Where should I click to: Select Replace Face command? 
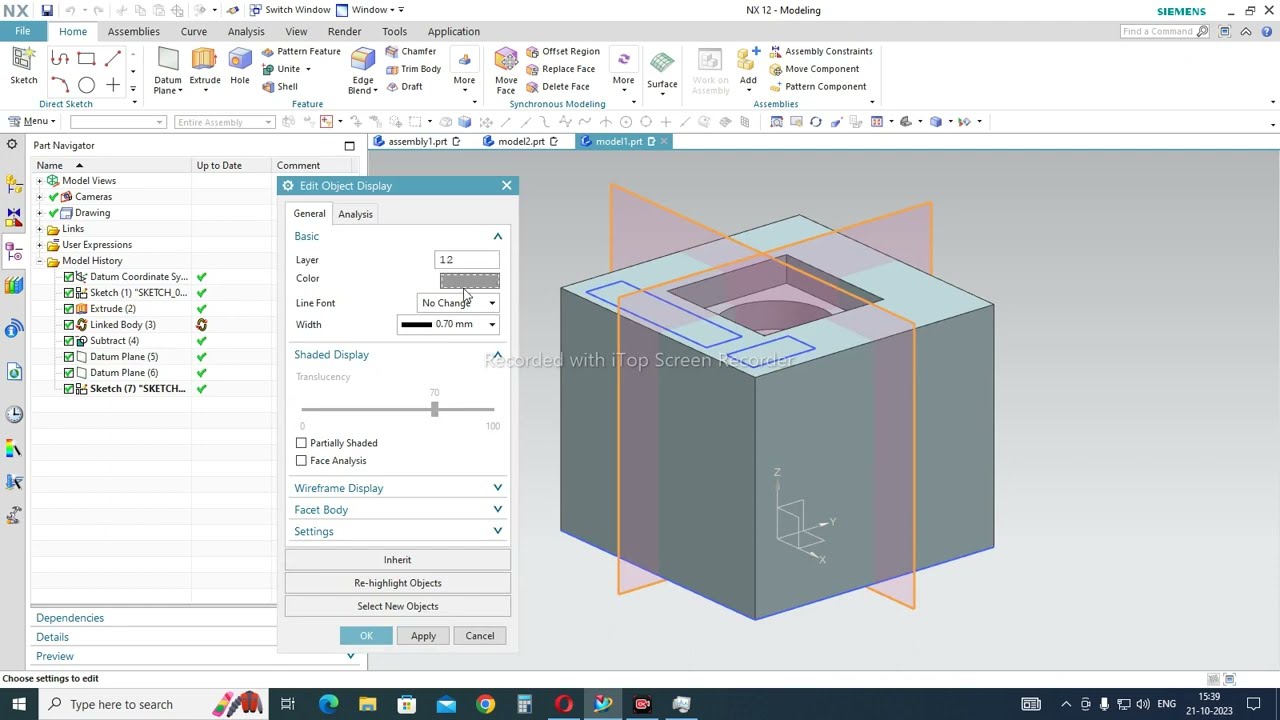pyautogui.click(x=560, y=69)
